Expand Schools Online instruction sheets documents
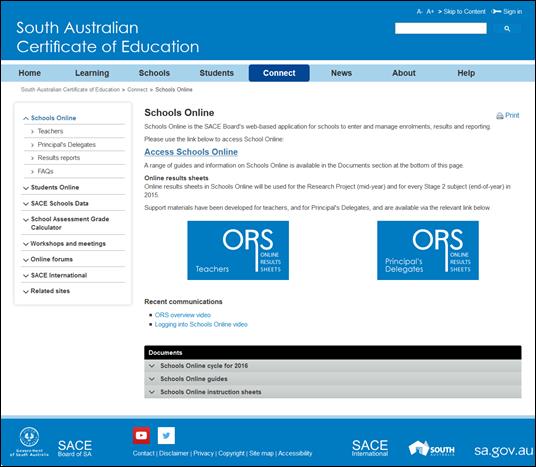The image size is (536, 467). coord(333,392)
